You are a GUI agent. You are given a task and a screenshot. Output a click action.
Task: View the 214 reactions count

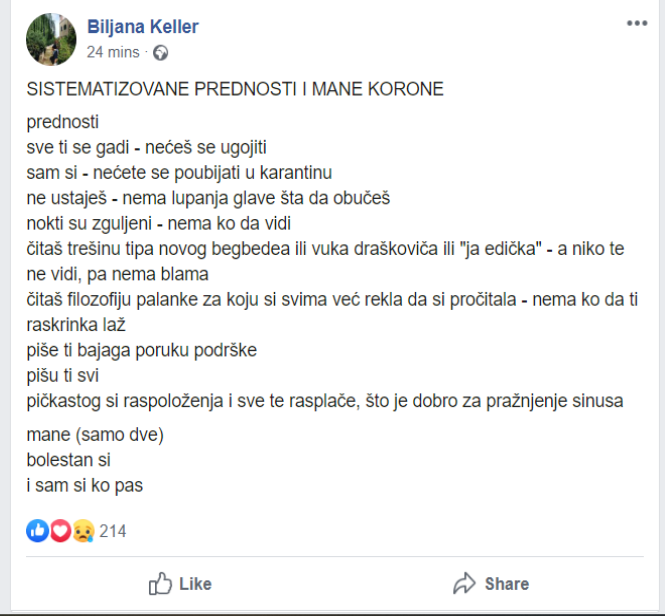[113, 531]
